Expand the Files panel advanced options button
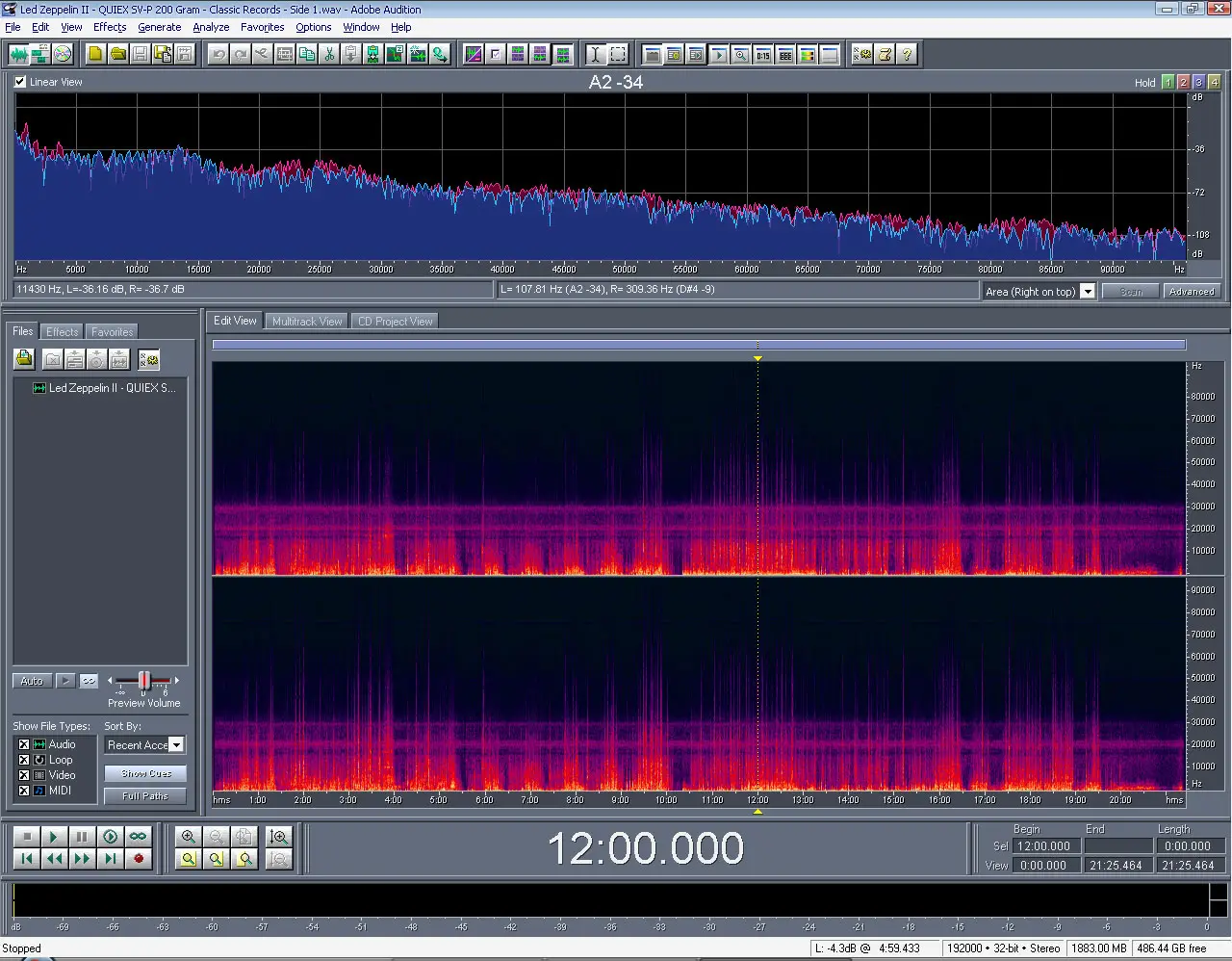This screenshot has height=961, width=1232. click(x=148, y=359)
